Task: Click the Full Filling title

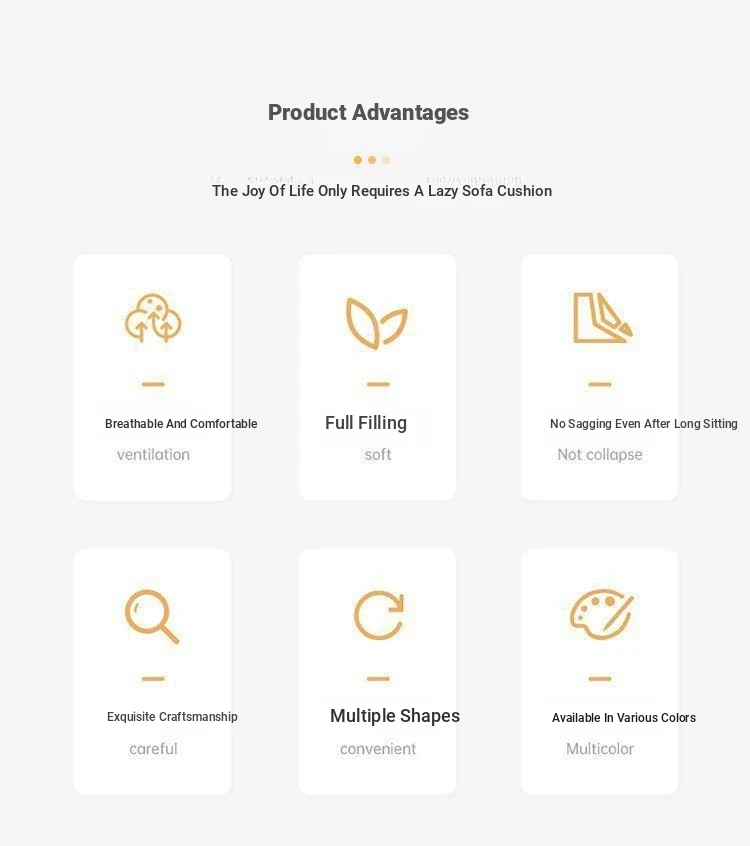Action: [366, 423]
